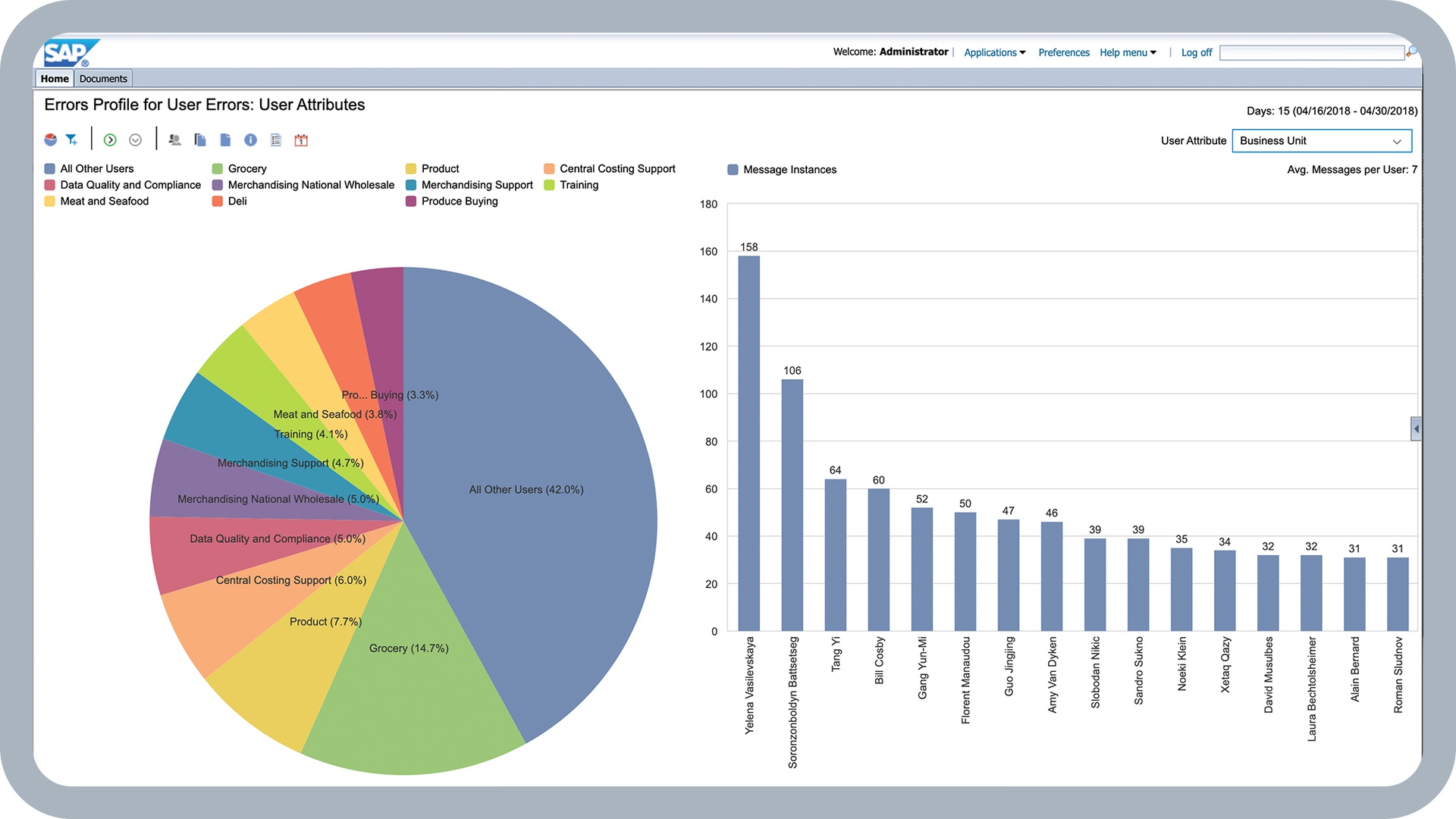
Task: Toggle the All Other Users legend swatch
Action: (x=50, y=168)
